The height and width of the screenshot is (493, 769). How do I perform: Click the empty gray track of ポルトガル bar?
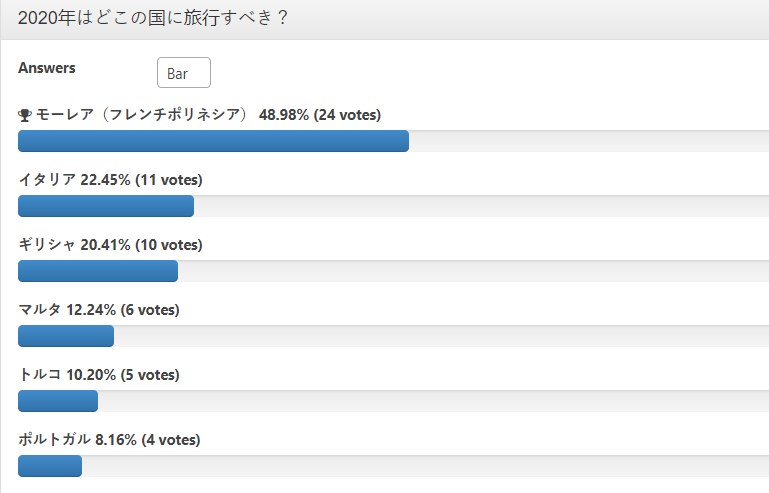(425, 466)
